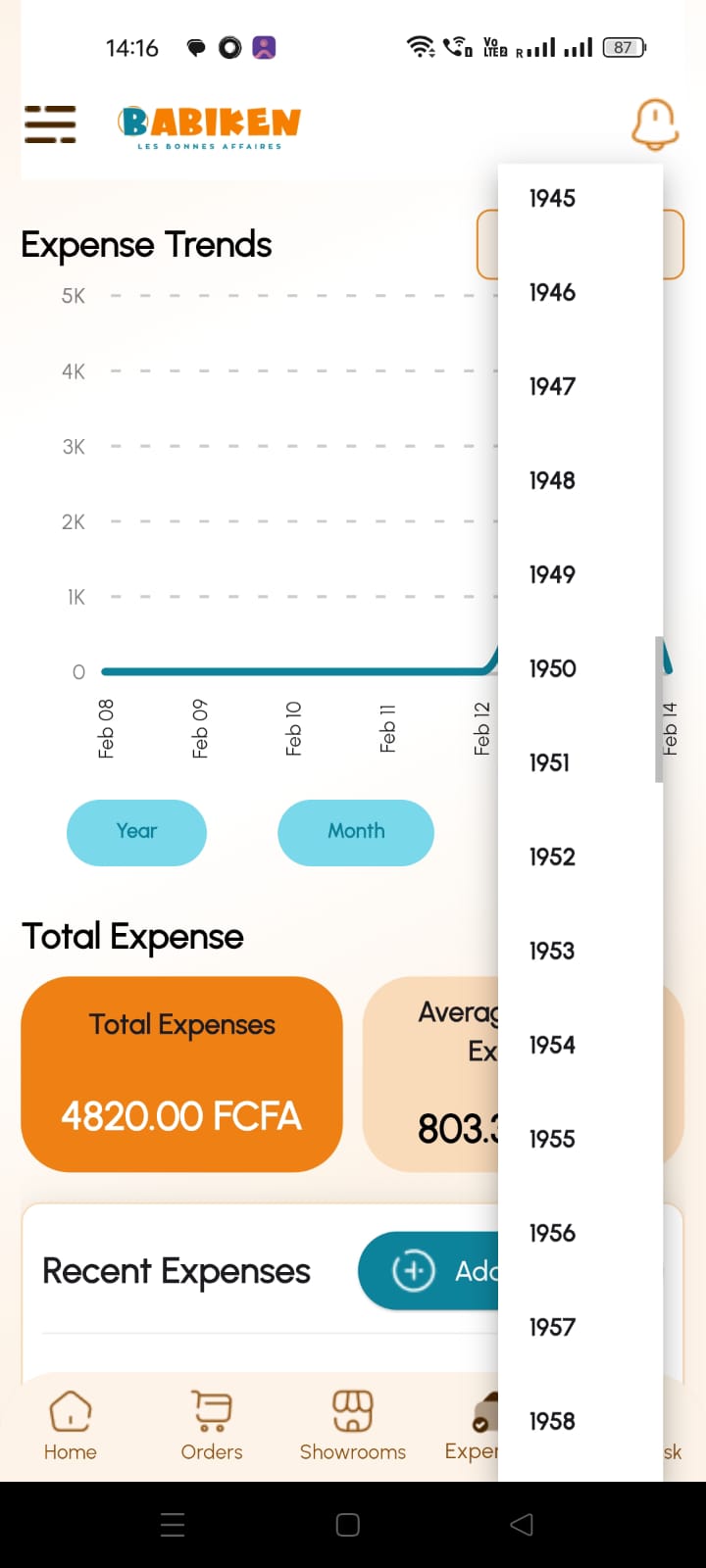Image resolution: width=706 pixels, height=1568 pixels.
Task: Select the 1956 year option
Action: (x=552, y=1234)
